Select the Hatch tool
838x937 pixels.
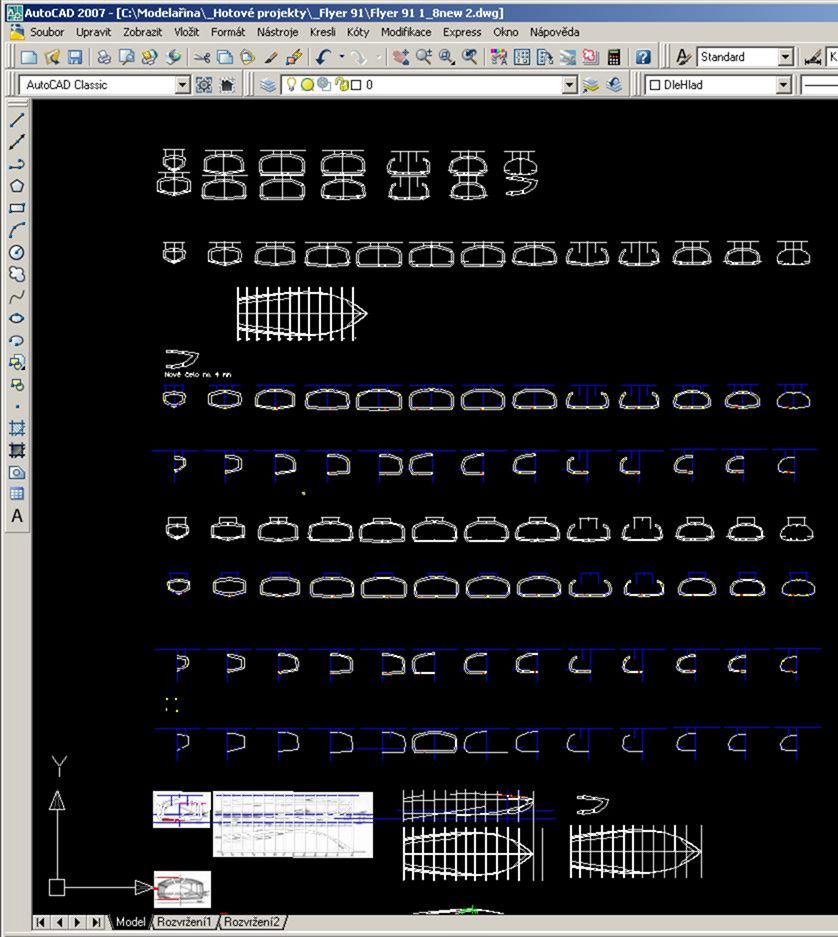(x=17, y=428)
